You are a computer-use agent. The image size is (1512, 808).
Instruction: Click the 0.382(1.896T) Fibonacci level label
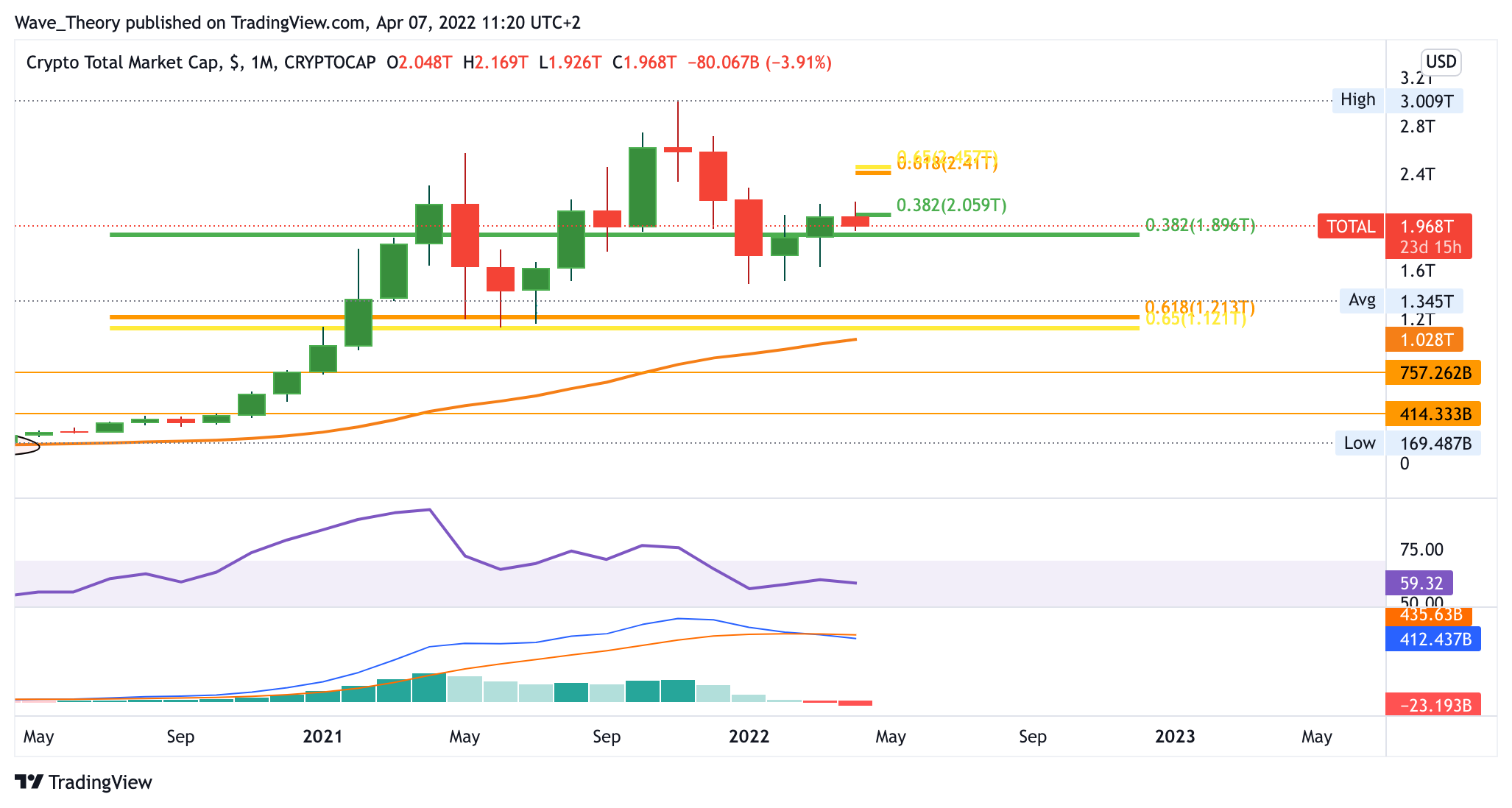point(1200,225)
